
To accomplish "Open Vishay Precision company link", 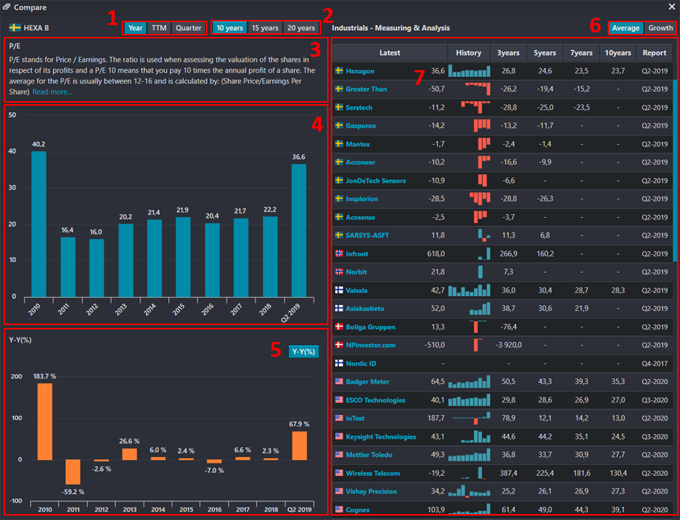I will point(371,491).
